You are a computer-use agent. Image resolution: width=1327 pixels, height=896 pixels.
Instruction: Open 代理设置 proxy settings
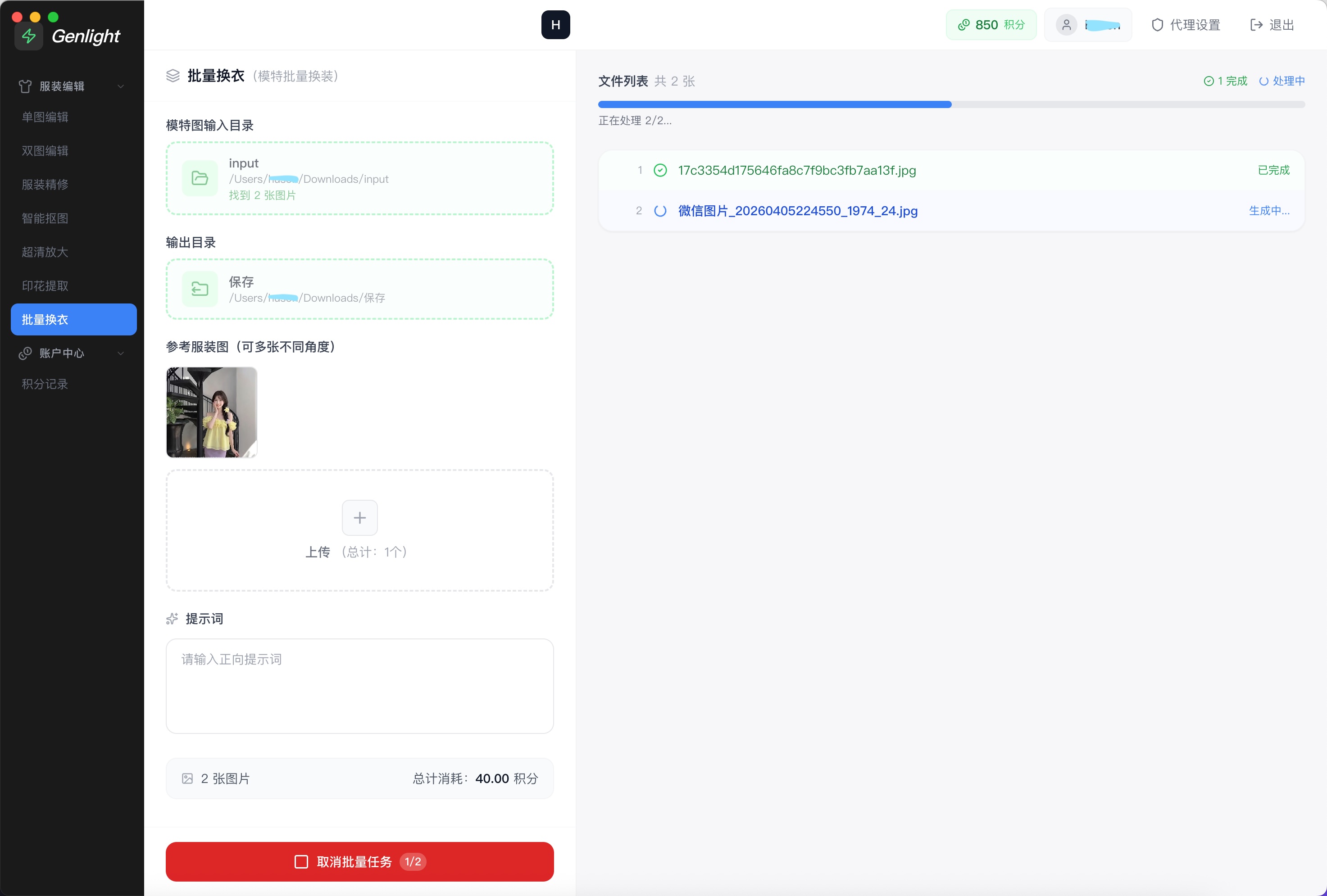(1186, 25)
